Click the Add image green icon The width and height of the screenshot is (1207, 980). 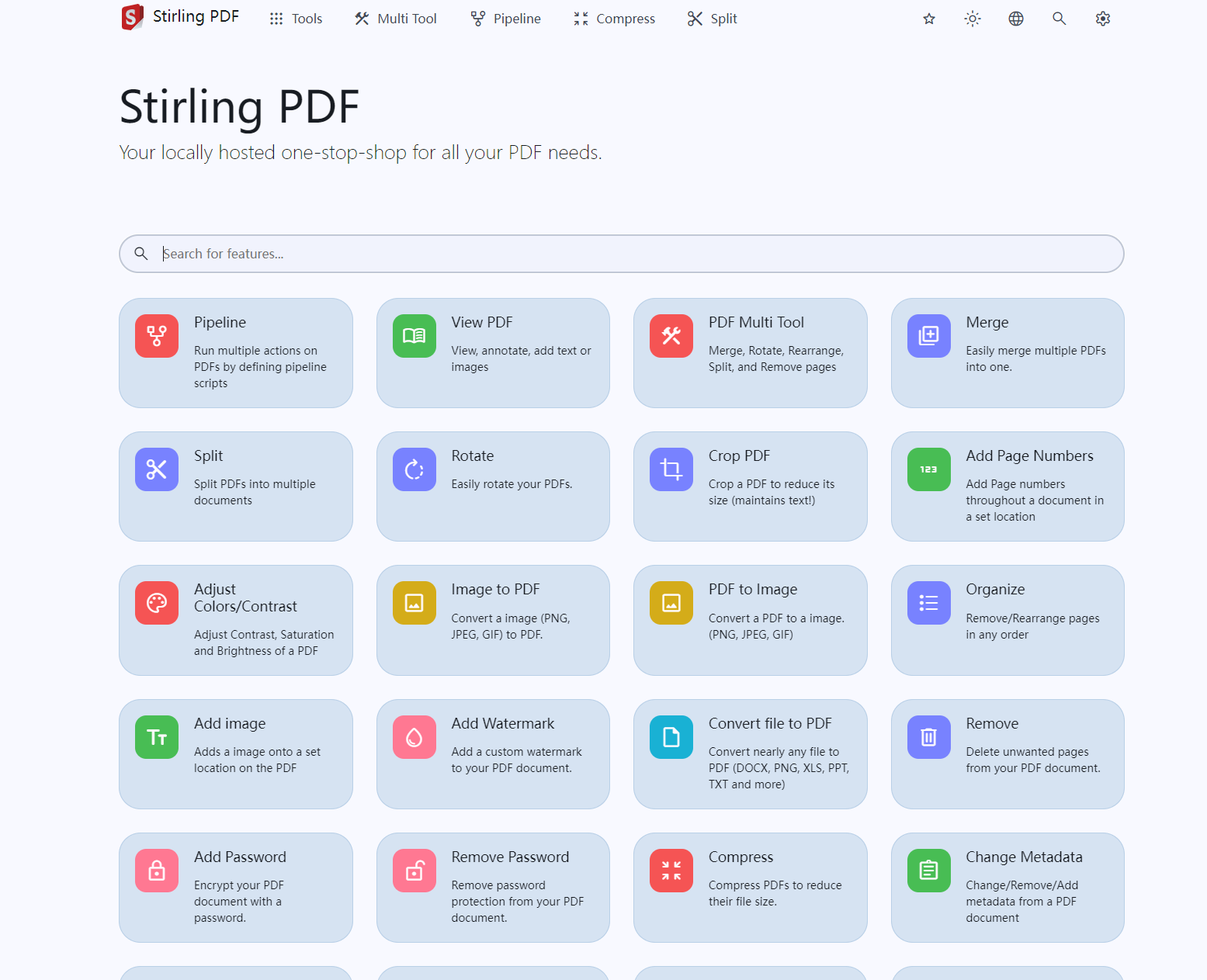click(x=157, y=737)
